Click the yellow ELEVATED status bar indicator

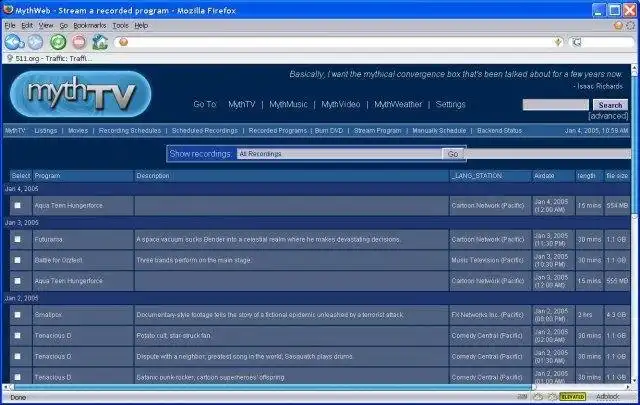[573, 396]
